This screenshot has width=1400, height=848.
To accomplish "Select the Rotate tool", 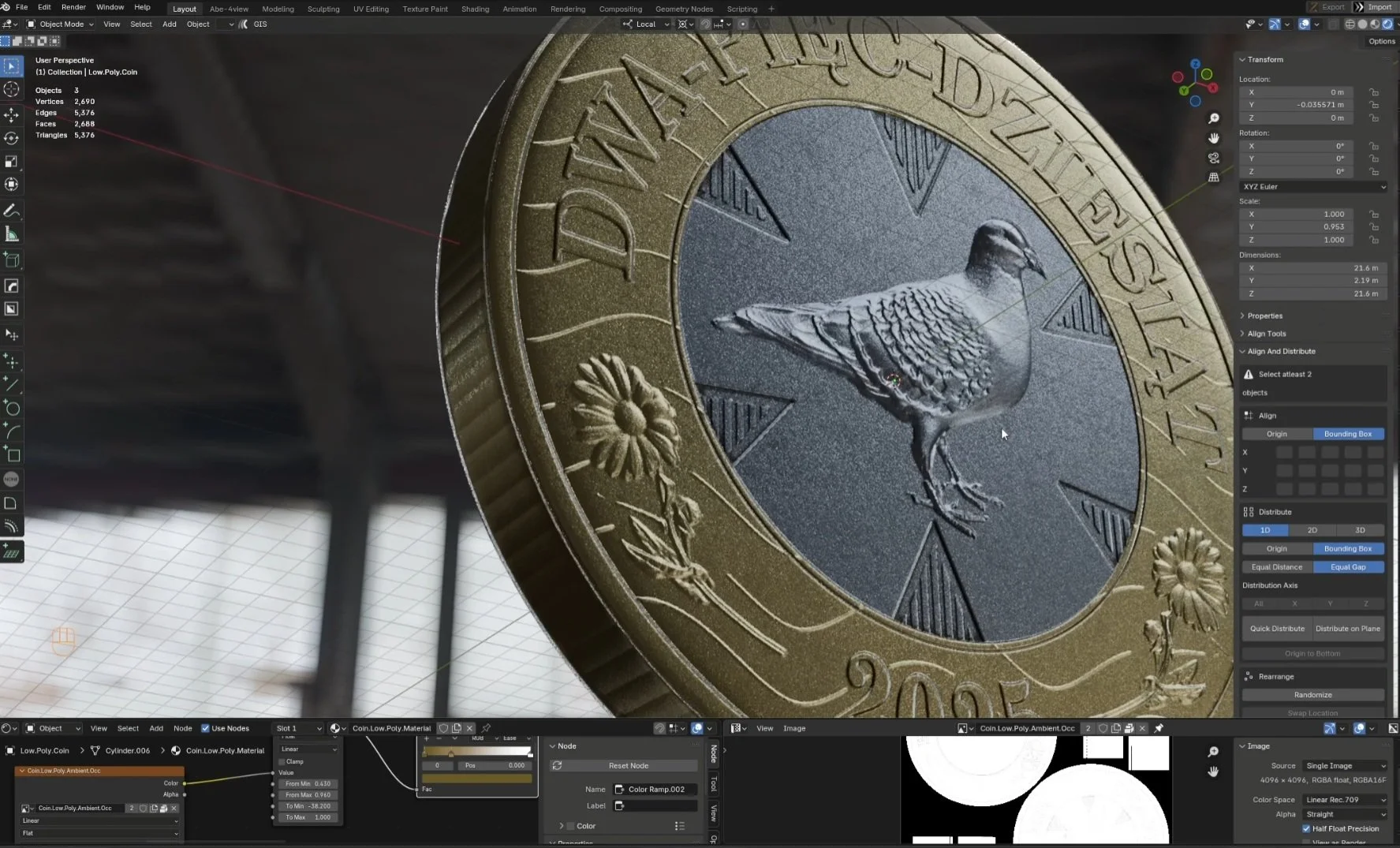I will click(12, 138).
